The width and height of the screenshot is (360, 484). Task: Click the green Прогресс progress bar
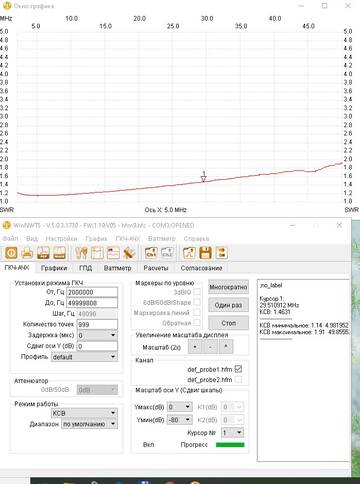pos(230,445)
